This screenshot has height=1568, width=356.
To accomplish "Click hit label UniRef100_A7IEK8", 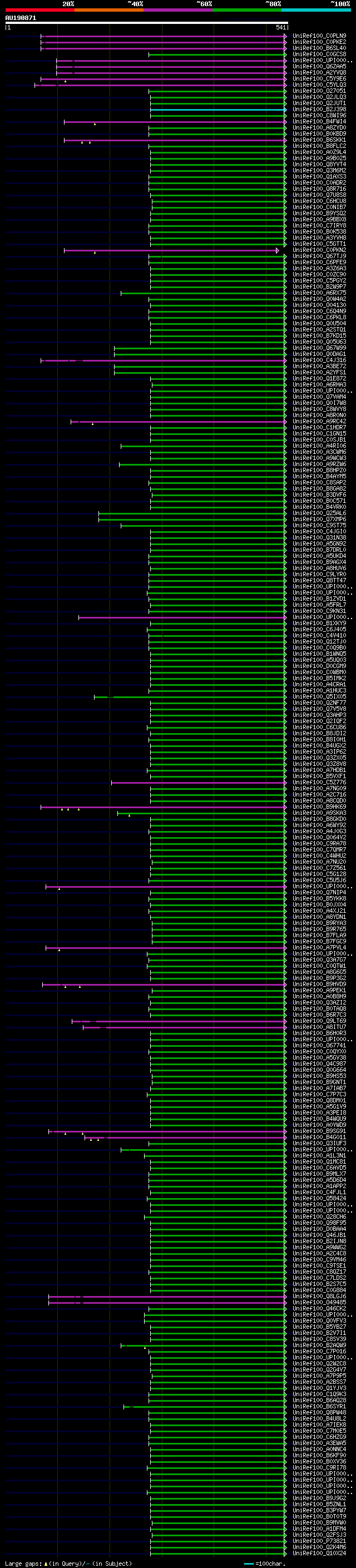I will point(319,1424).
